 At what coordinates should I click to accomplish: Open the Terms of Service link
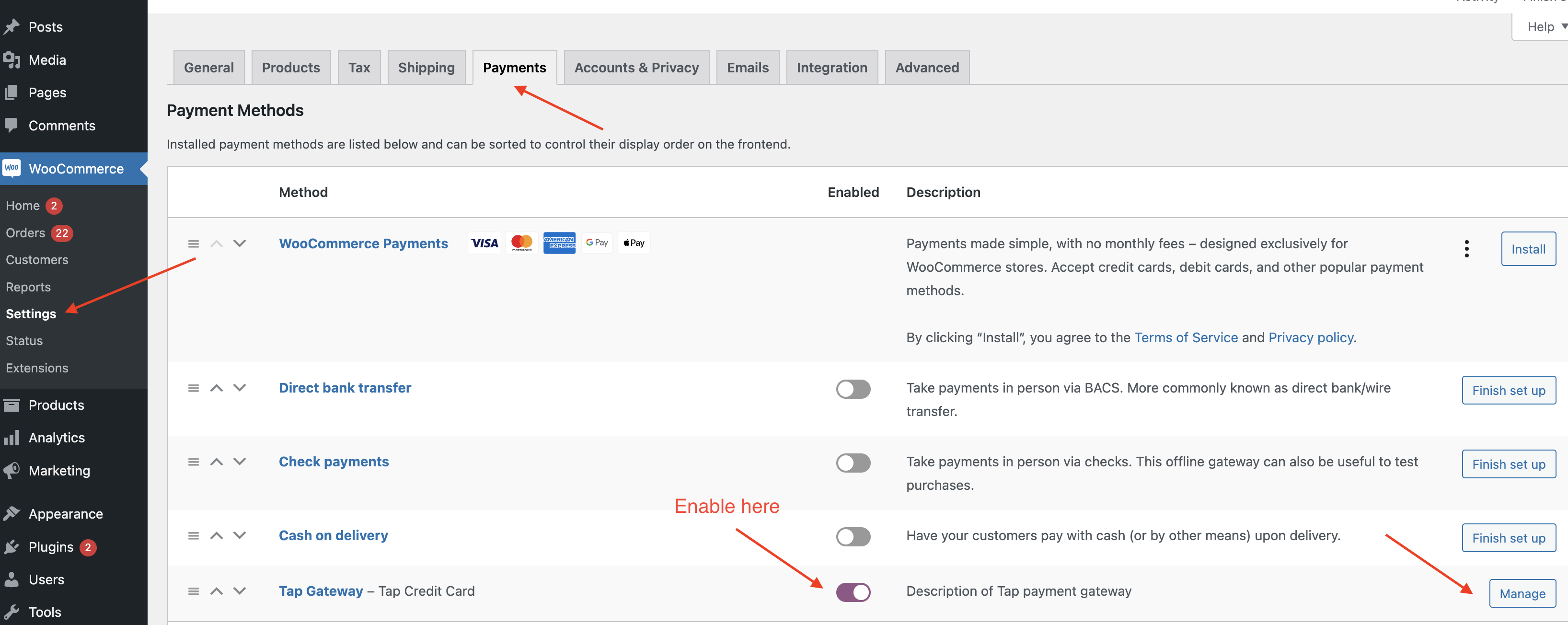click(x=1185, y=337)
